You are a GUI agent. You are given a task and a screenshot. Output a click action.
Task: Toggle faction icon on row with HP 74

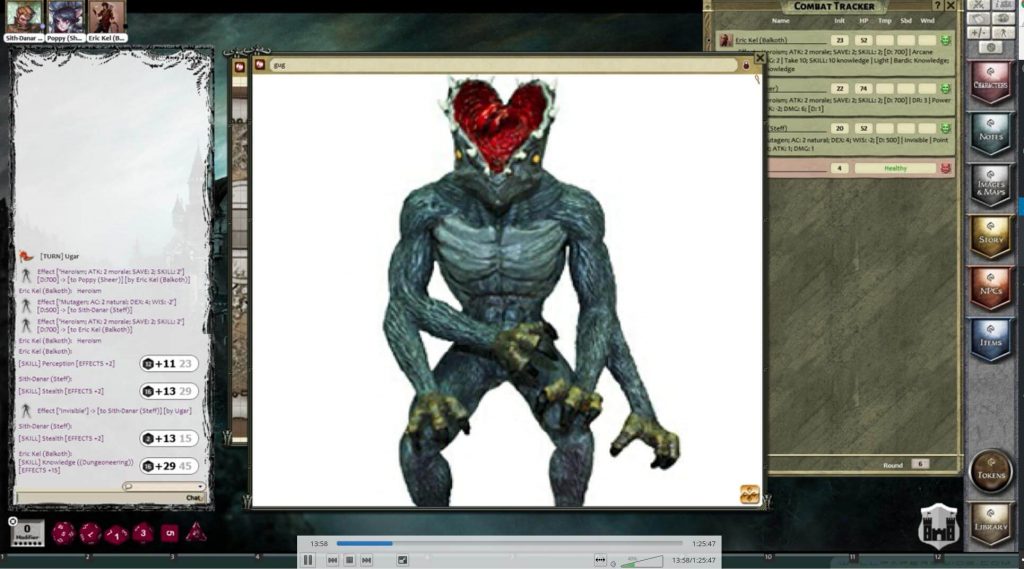coord(945,88)
